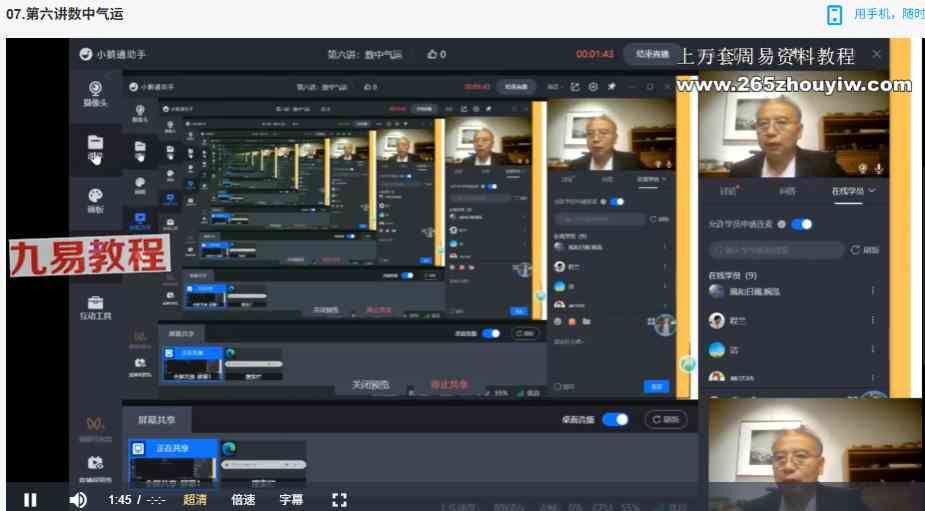The image size is (925, 511).
Task: Open the camera tool in the sidebar
Action: coord(95,93)
